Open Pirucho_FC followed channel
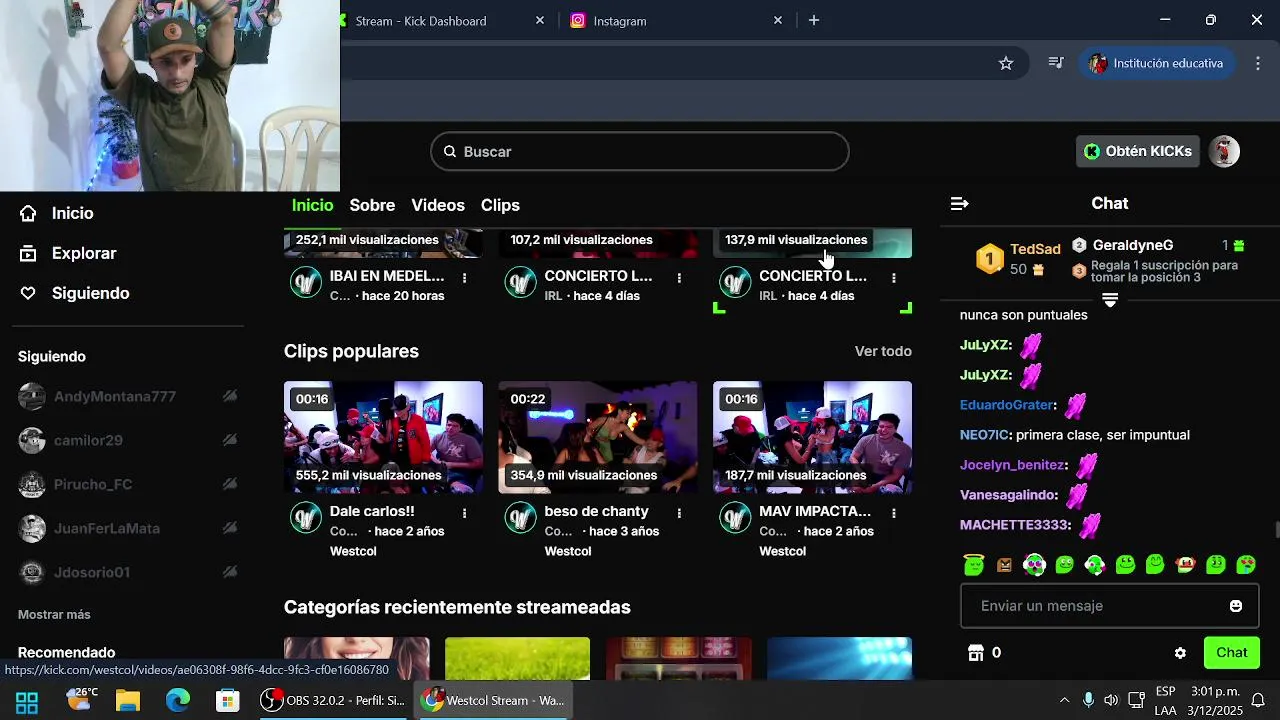The height and width of the screenshot is (720, 1280). tap(130, 485)
